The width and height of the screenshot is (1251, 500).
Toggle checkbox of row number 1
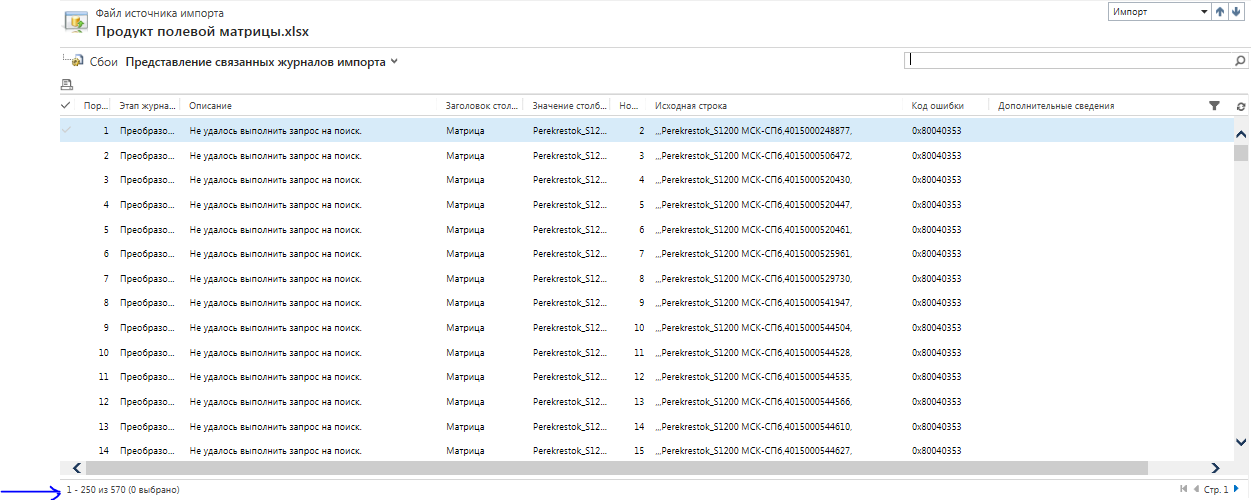pyautogui.click(x=66, y=130)
